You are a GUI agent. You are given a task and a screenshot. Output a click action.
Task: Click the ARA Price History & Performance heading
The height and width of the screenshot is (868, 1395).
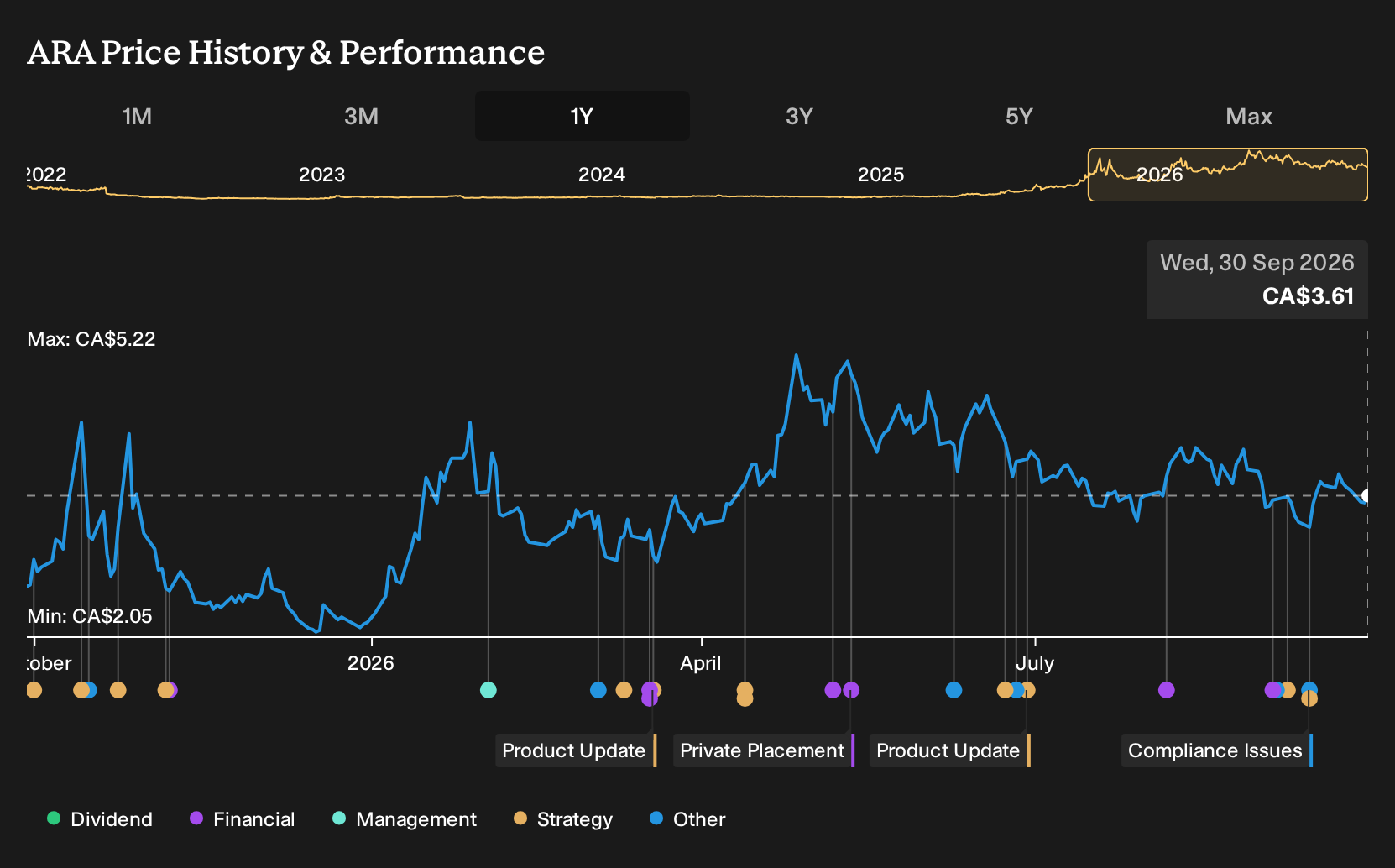[x=286, y=52]
